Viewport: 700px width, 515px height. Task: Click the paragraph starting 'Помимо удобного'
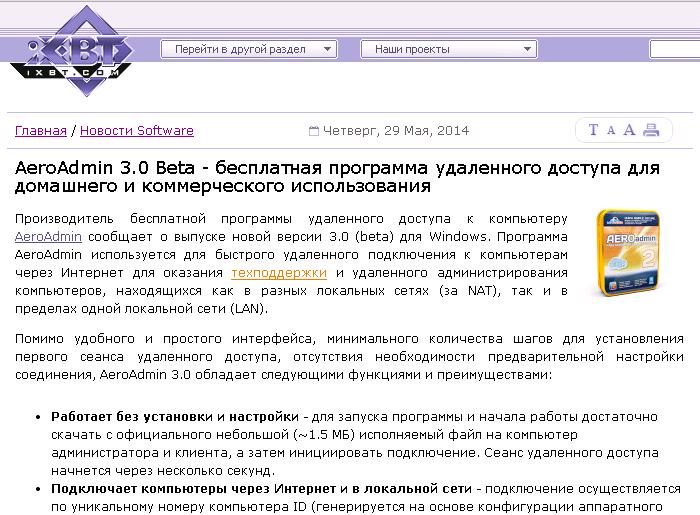(349, 357)
